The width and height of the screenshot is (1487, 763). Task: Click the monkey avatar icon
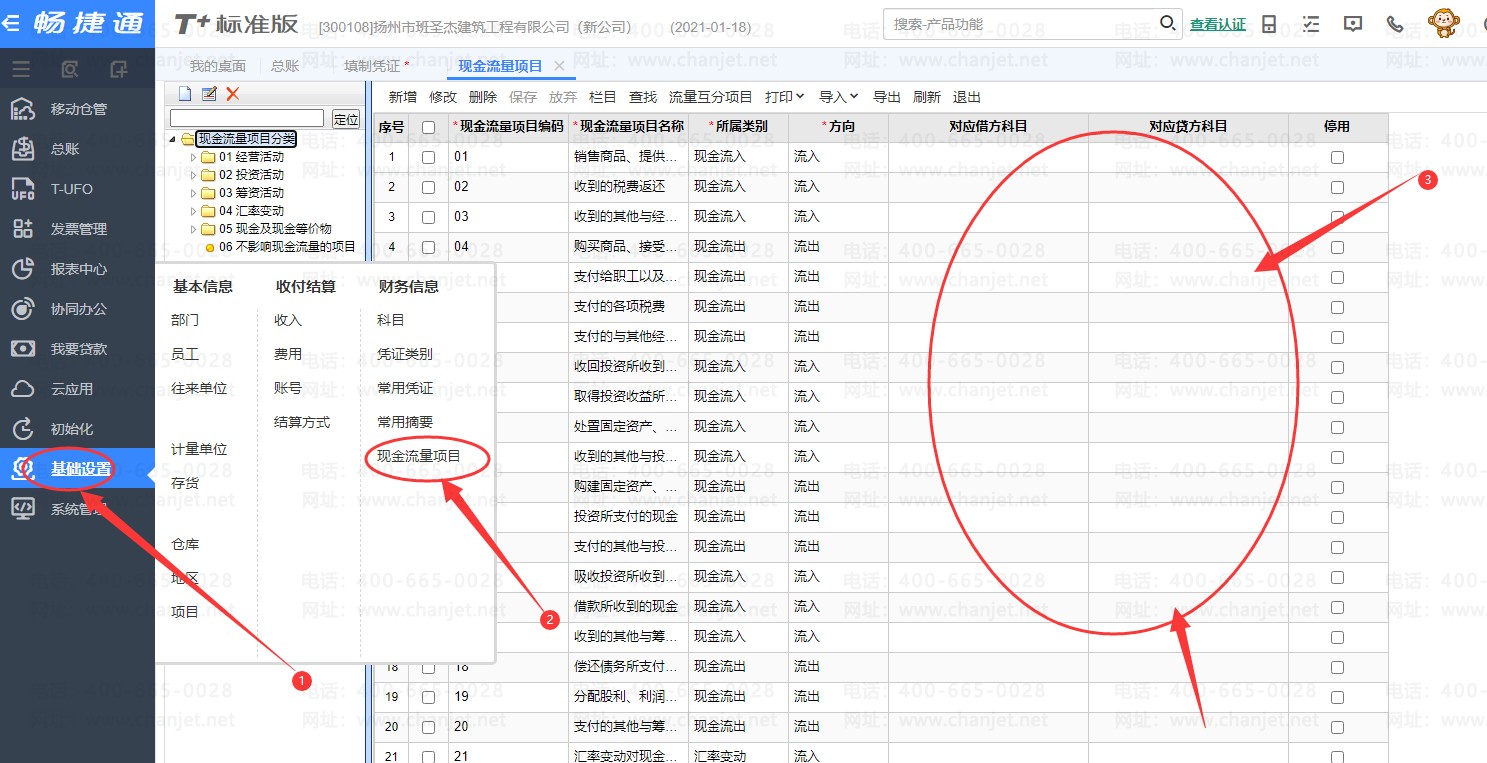(1442, 23)
